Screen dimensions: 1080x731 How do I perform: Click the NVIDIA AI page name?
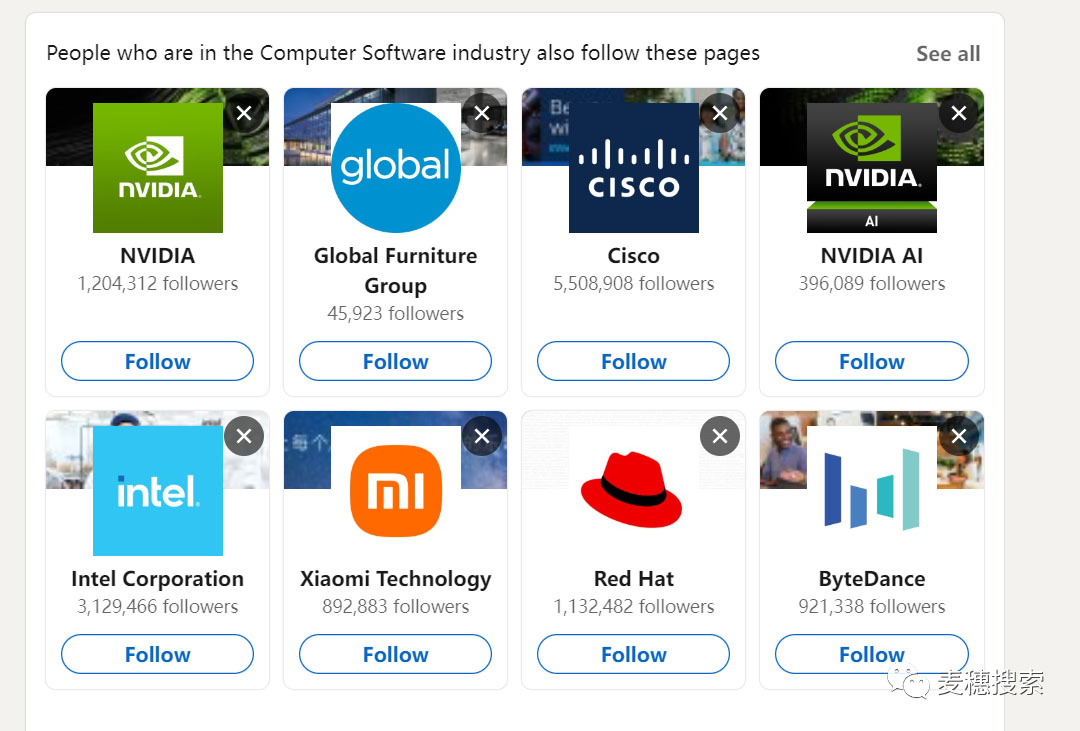click(x=872, y=256)
